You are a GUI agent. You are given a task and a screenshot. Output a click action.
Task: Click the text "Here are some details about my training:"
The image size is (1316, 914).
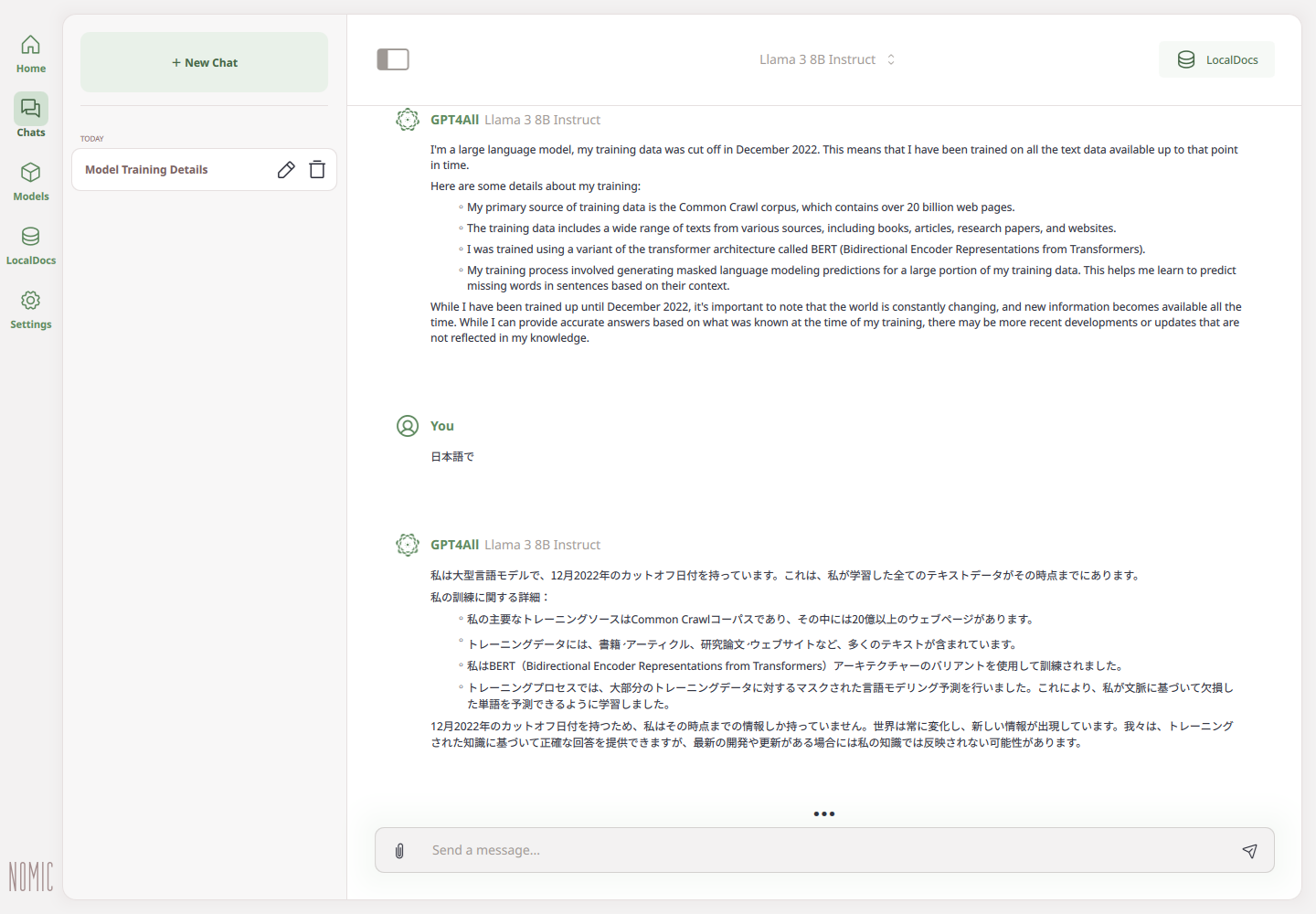pos(536,186)
